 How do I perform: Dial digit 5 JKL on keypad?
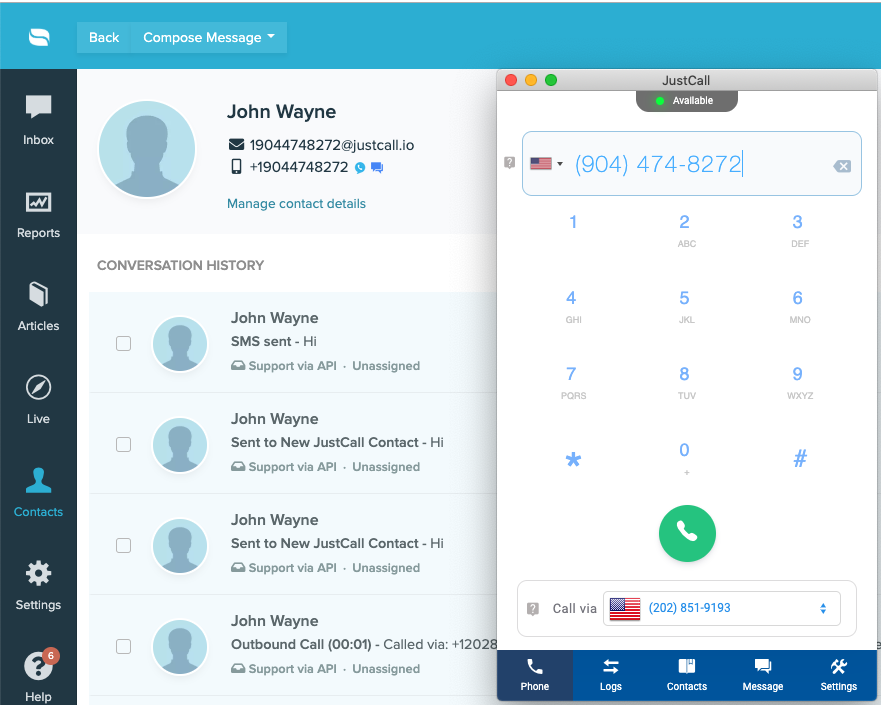tap(685, 307)
